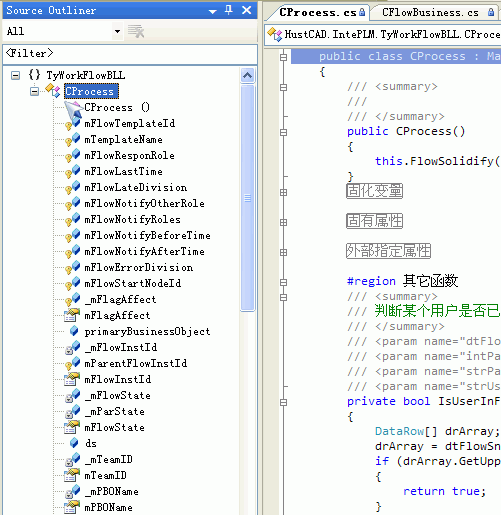The height and width of the screenshot is (515, 501).
Task: Click icon beside mFlowNotifyOtherRole field
Action: coord(72,203)
